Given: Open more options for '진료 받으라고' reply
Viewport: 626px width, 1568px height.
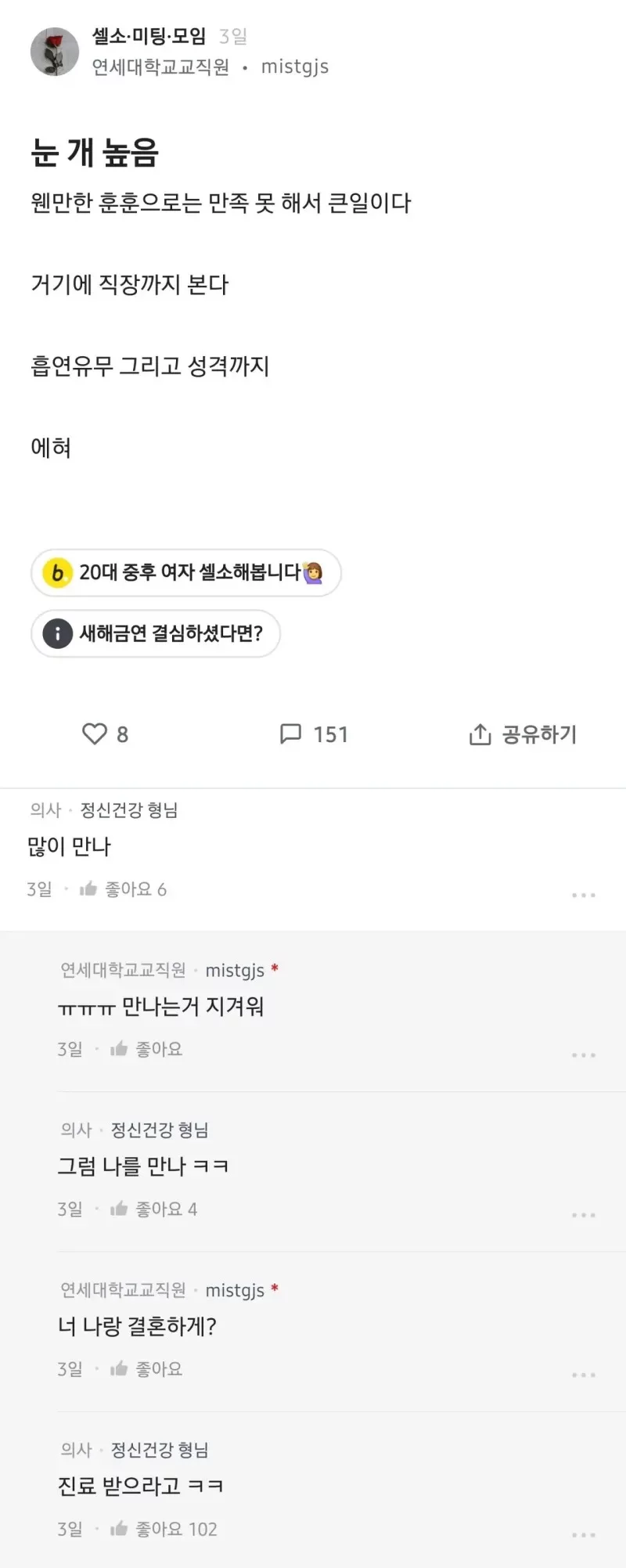Looking at the screenshot, I should (584, 1534).
